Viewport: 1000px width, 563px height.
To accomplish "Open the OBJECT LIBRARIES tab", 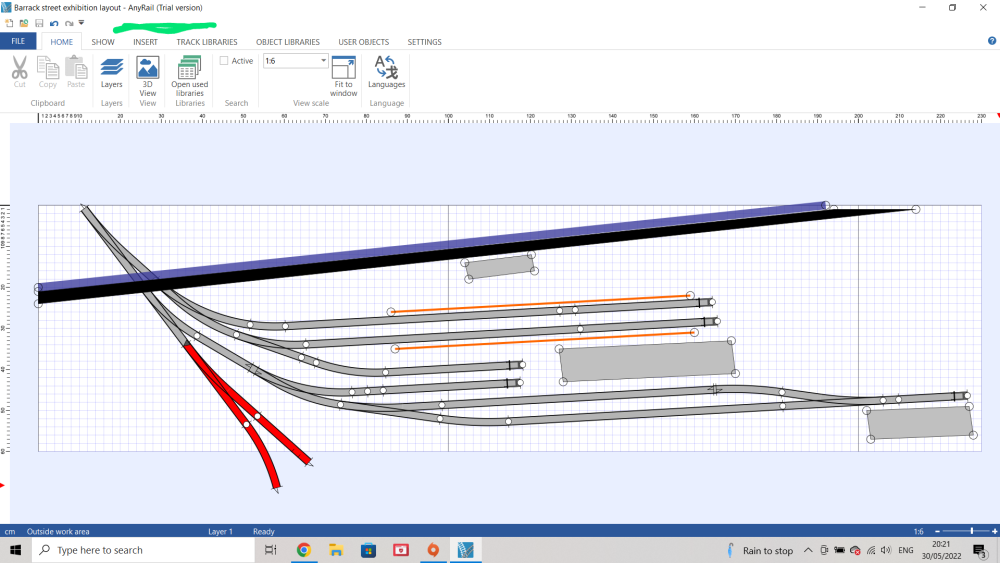I will click(x=288, y=42).
